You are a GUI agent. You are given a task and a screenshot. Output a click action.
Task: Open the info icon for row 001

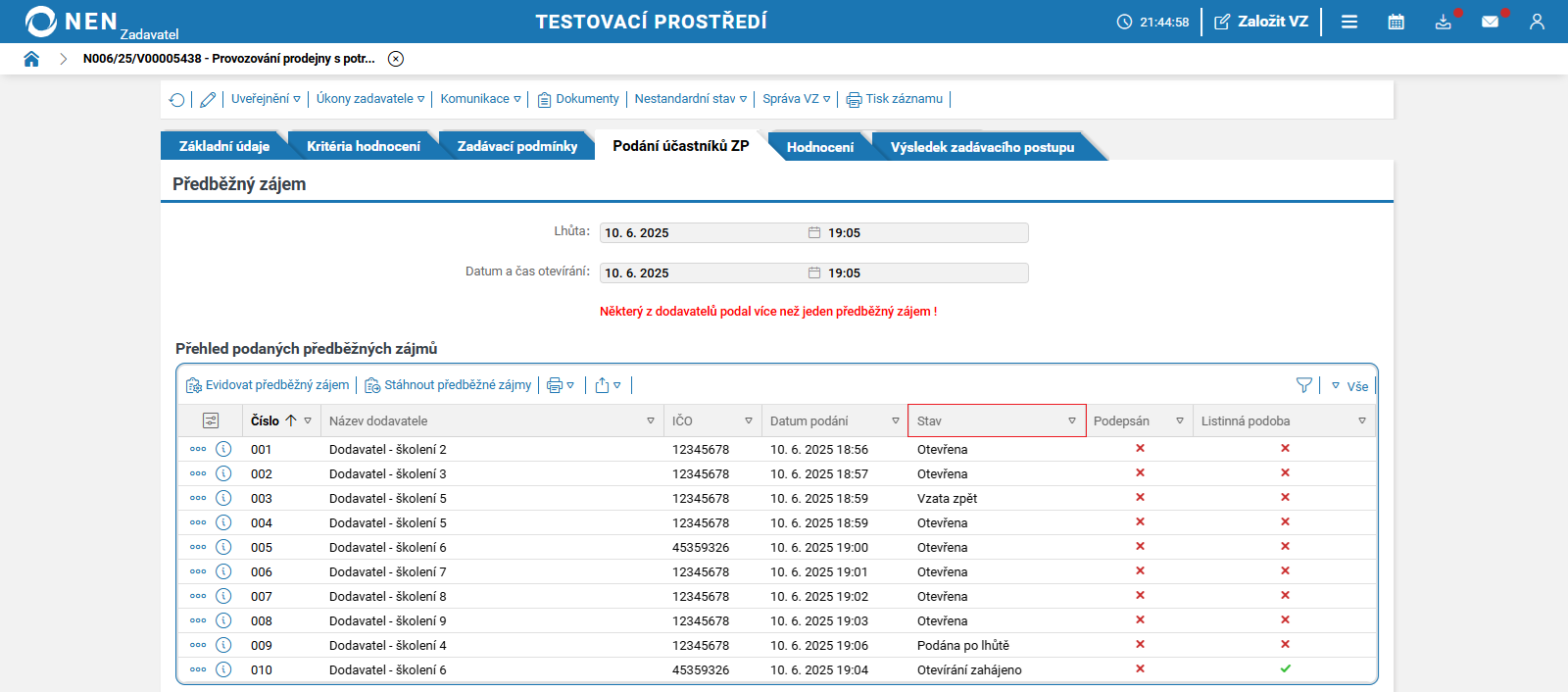(x=223, y=449)
